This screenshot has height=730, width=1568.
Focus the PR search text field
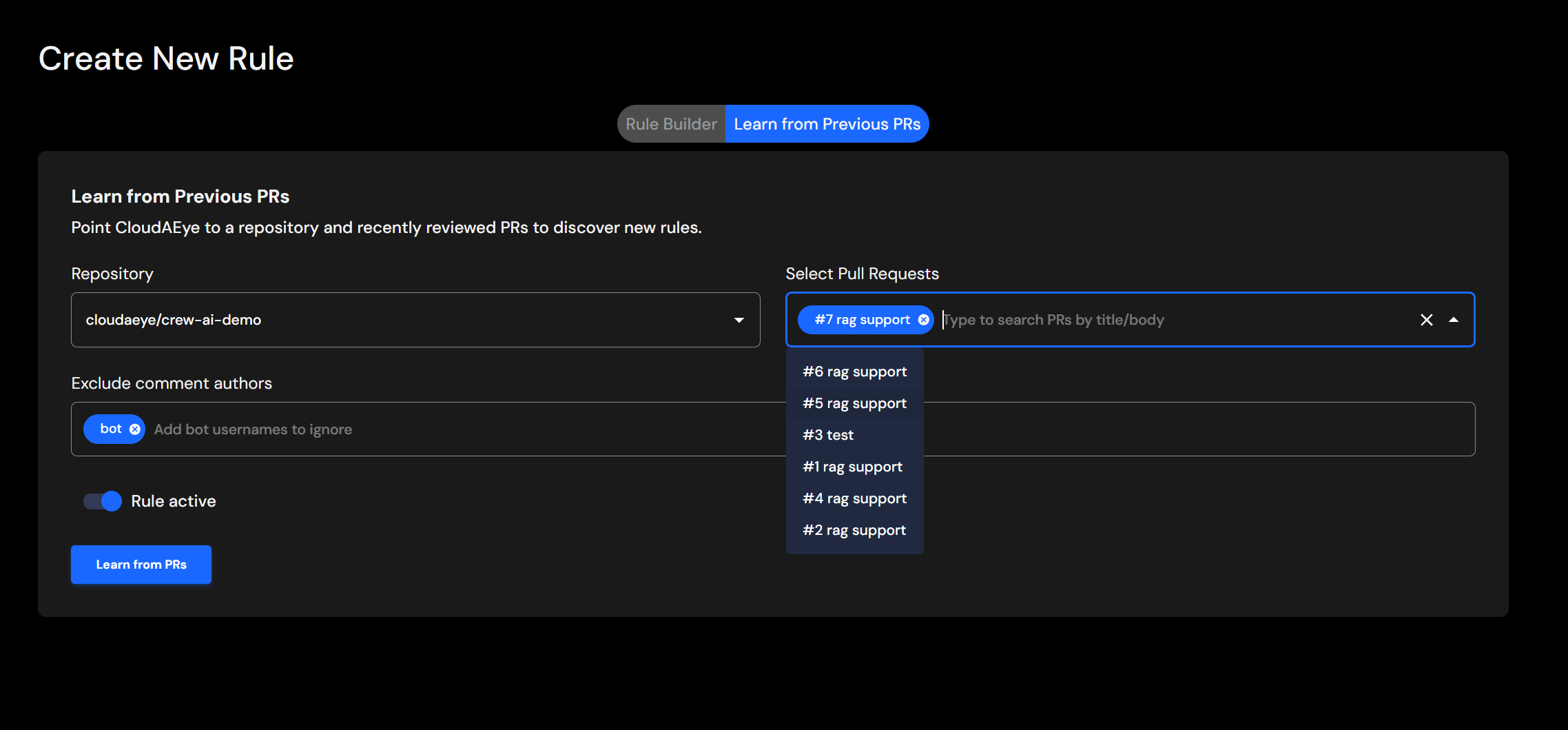click(x=1171, y=320)
